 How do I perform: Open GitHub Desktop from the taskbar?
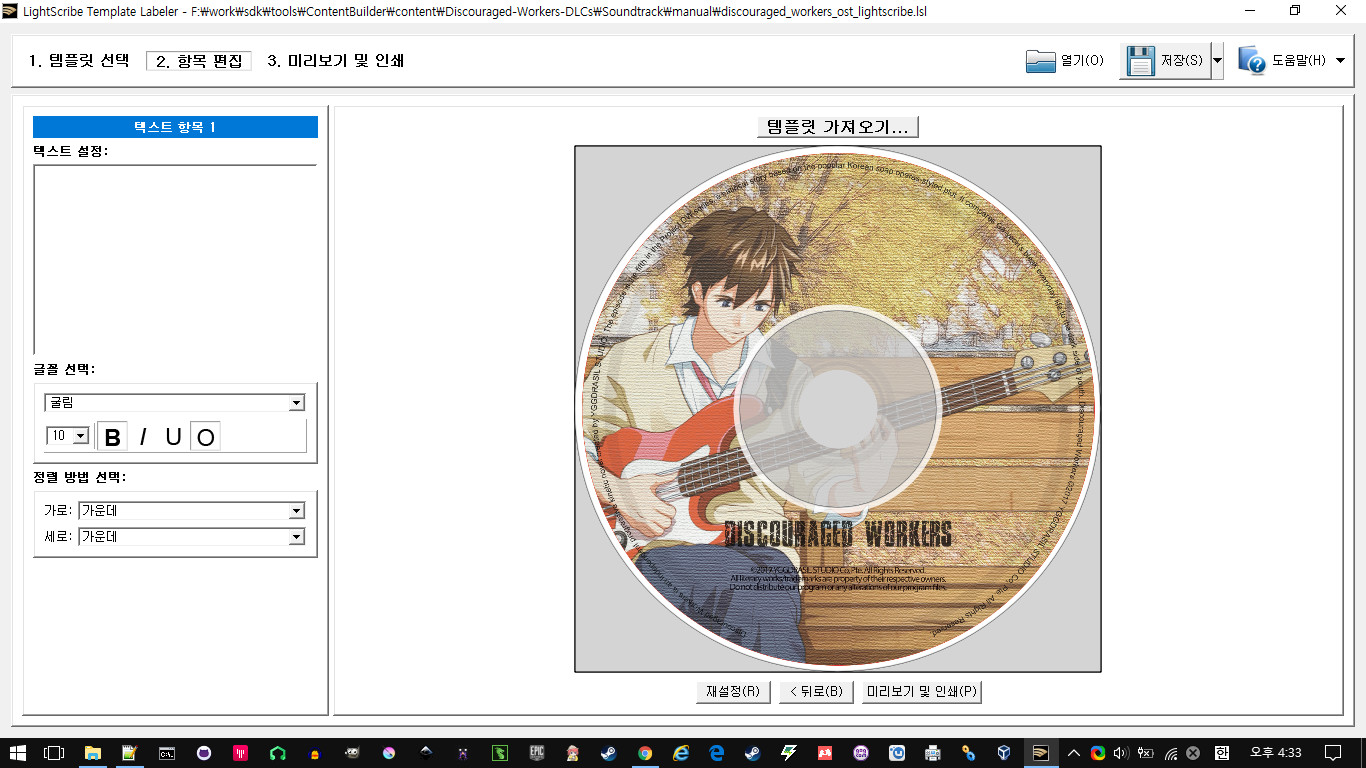pyautogui.click(x=204, y=753)
